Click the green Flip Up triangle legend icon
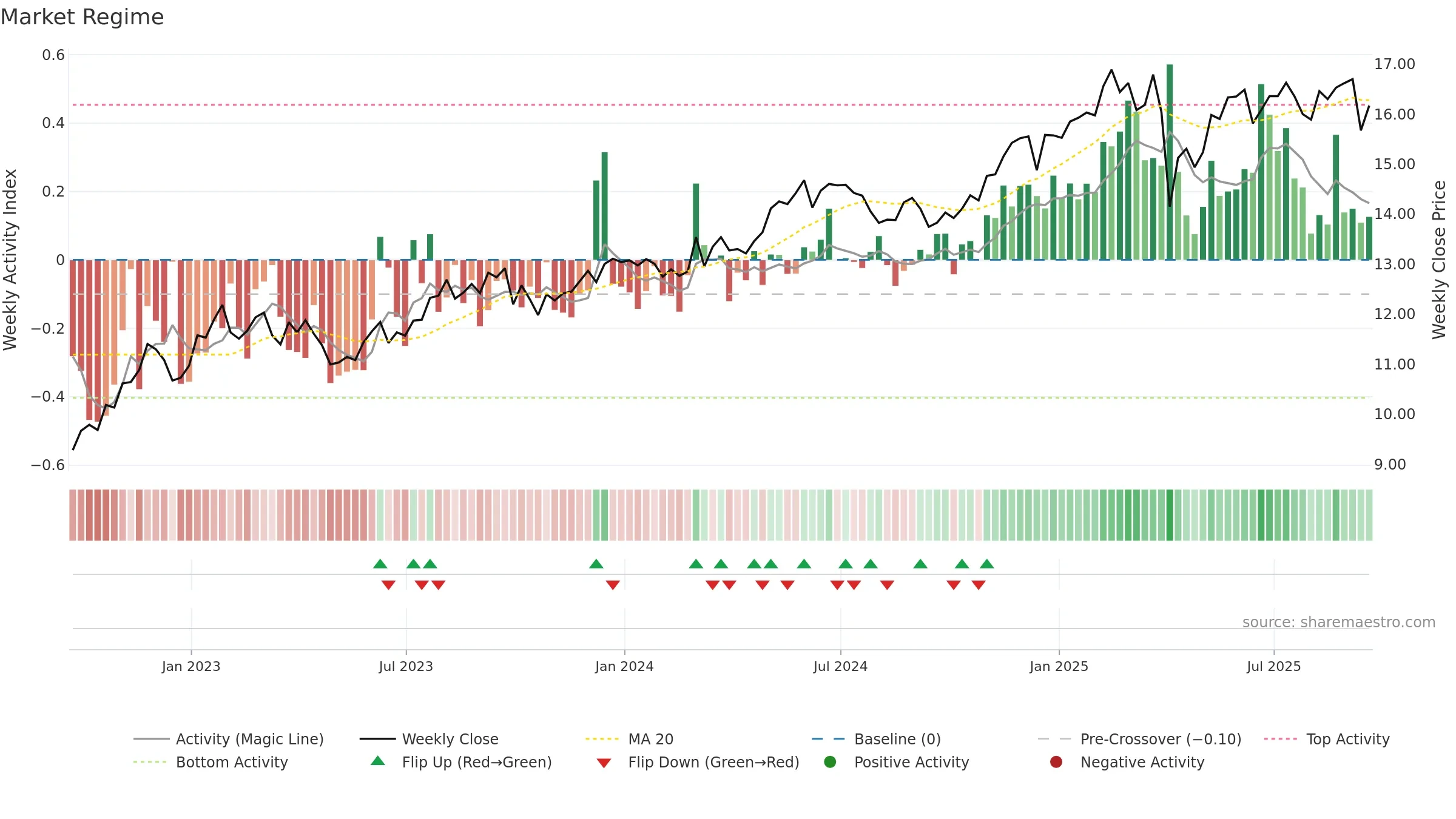1456x819 pixels. click(x=378, y=761)
